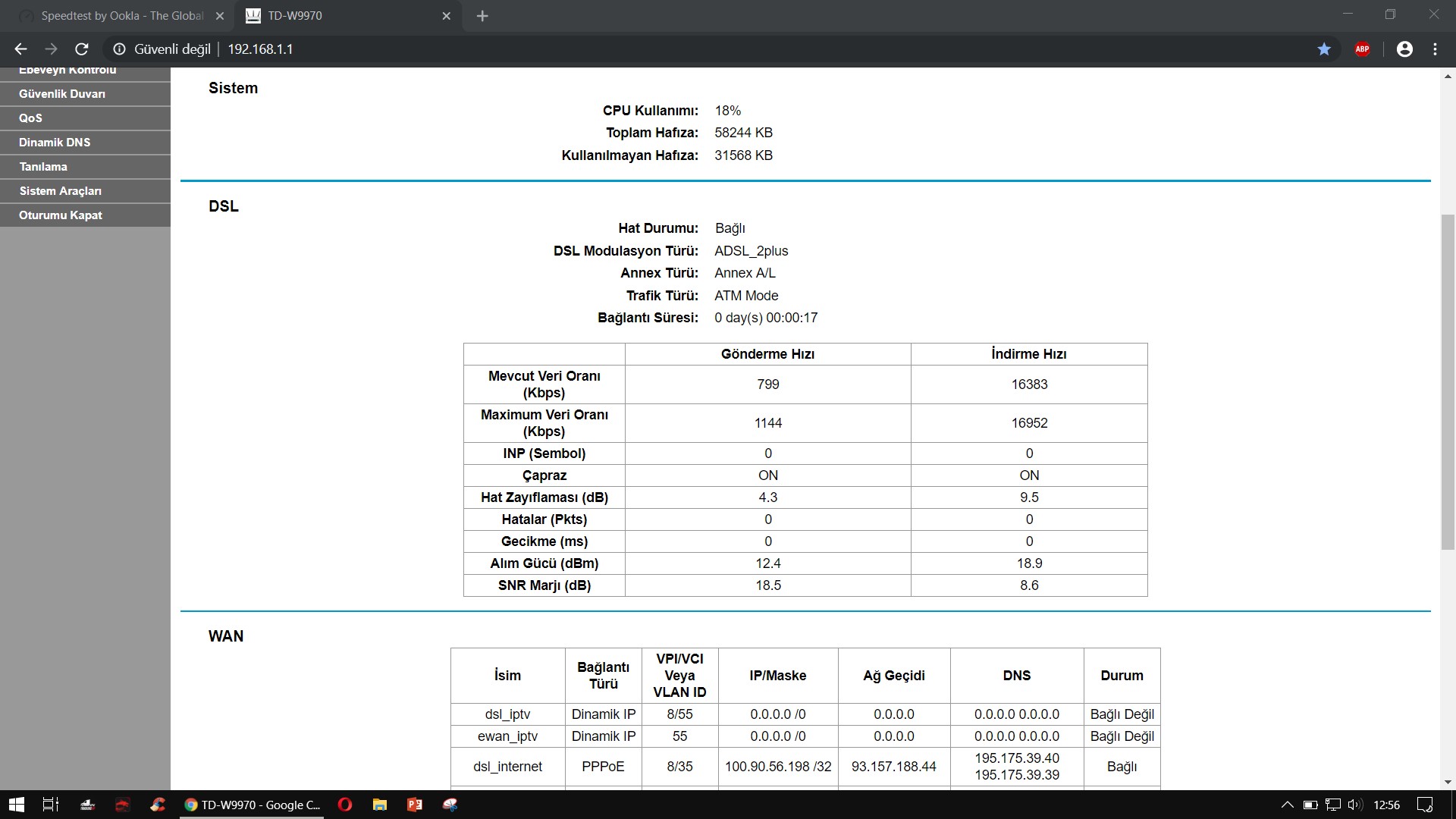Open the Tanılama menu item
This screenshot has height=819, width=1456.
click(85, 167)
